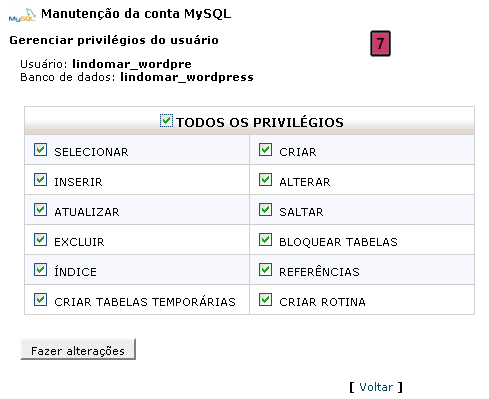The image size is (489, 399).
Task: Click the MySQL dolphin logo icon
Action: pos(22,15)
